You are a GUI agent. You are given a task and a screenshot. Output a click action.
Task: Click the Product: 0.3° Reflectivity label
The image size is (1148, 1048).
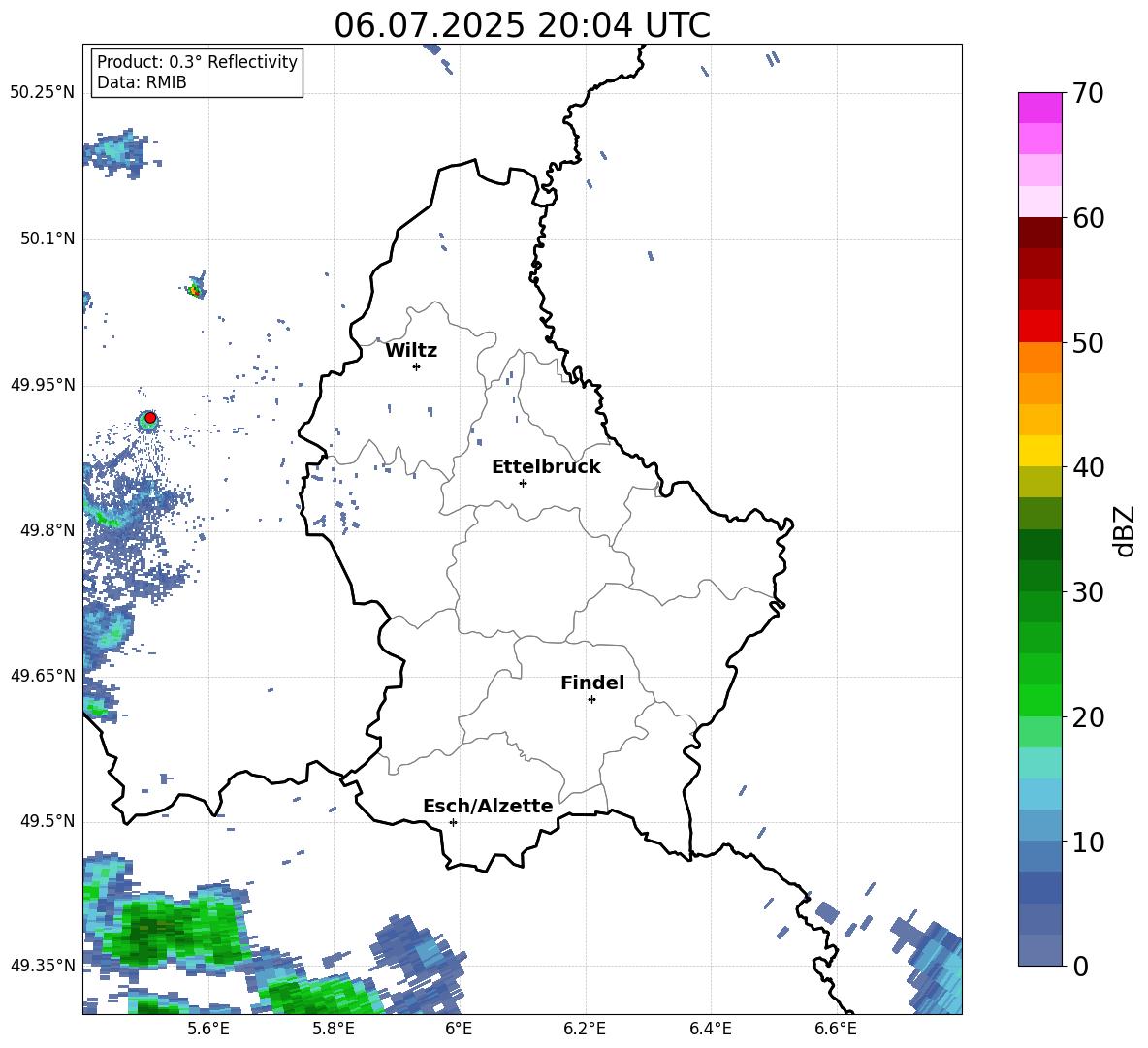click(197, 62)
